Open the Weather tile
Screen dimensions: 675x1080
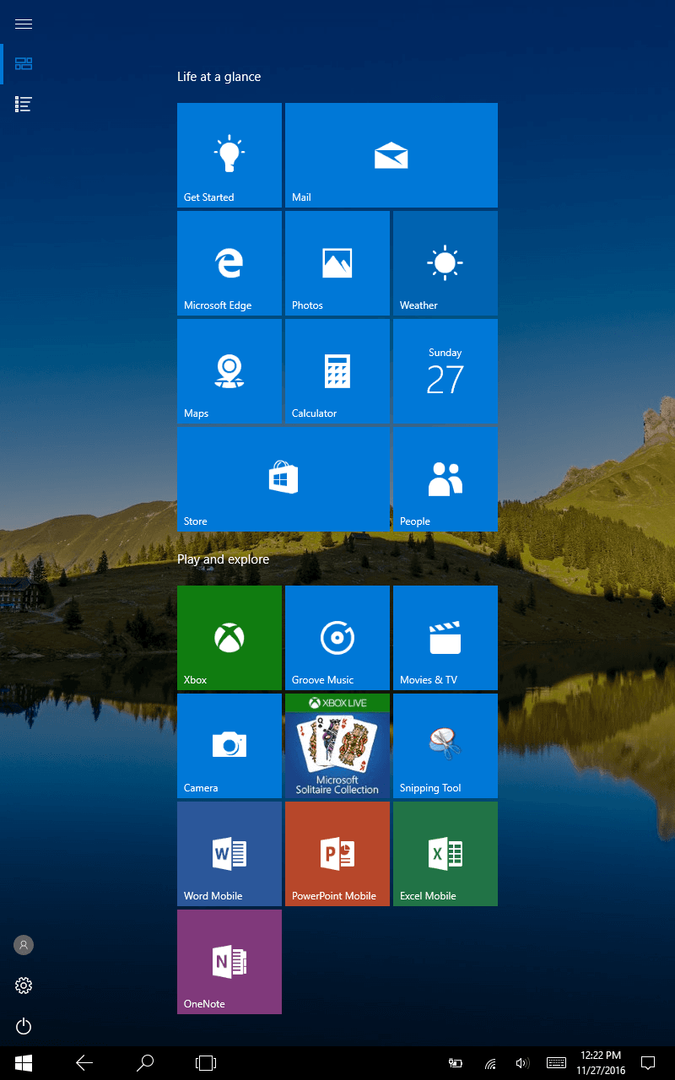[x=446, y=263]
